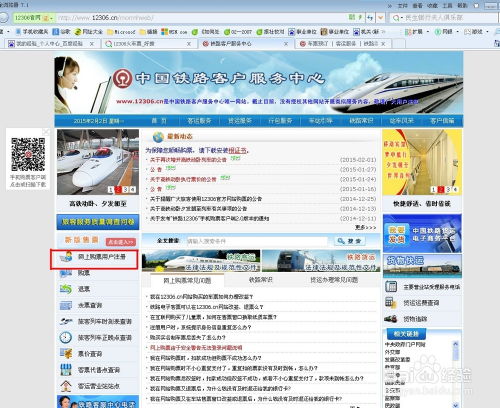The height and width of the screenshot is (408, 500).
Task: Expand the address bar history dropdown arrow
Action: (x=381, y=17)
